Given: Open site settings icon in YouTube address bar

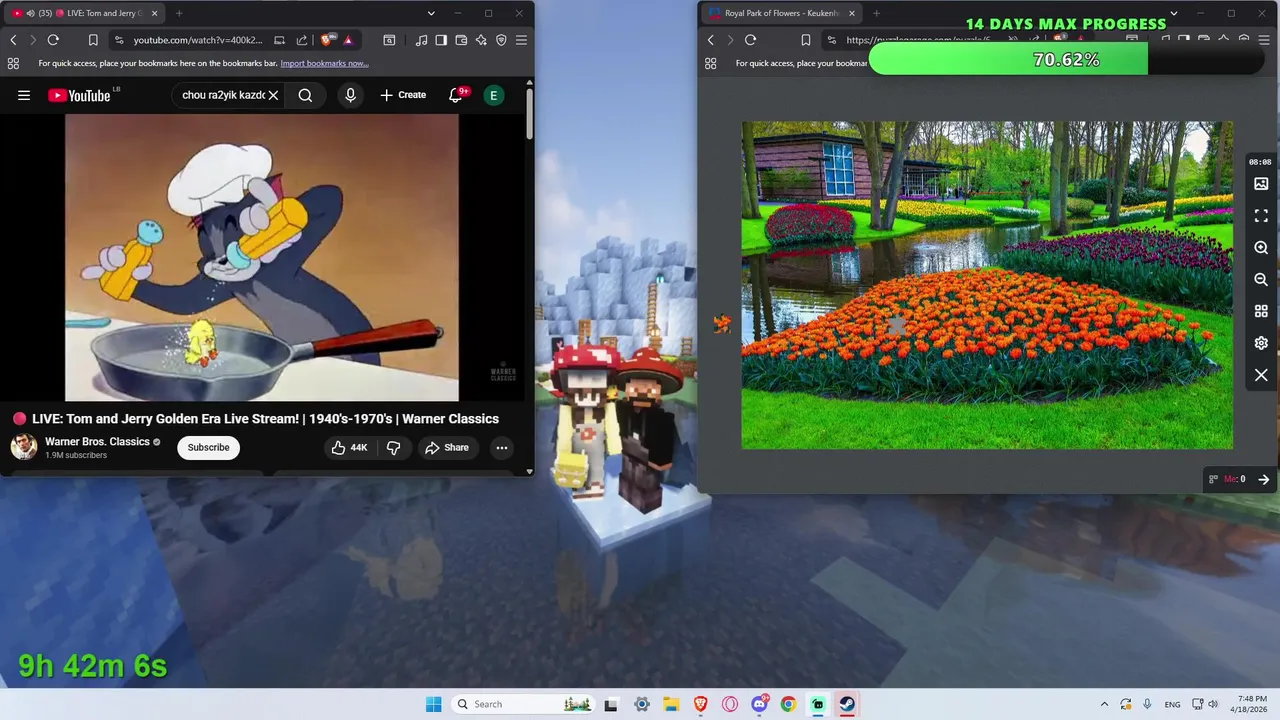Looking at the screenshot, I should [x=119, y=40].
